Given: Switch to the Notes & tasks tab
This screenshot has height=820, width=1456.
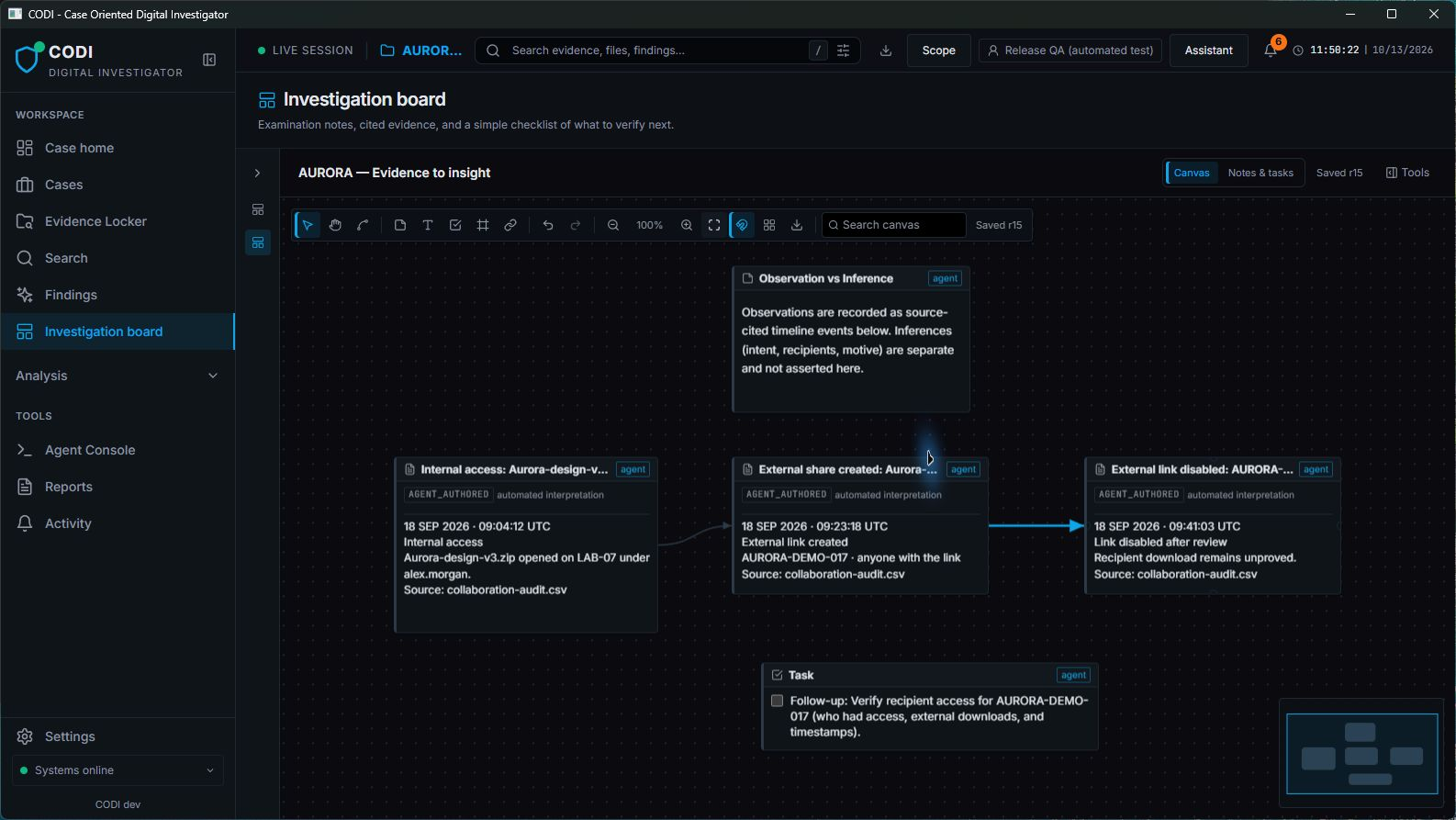Looking at the screenshot, I should (x=1260, y=173).
